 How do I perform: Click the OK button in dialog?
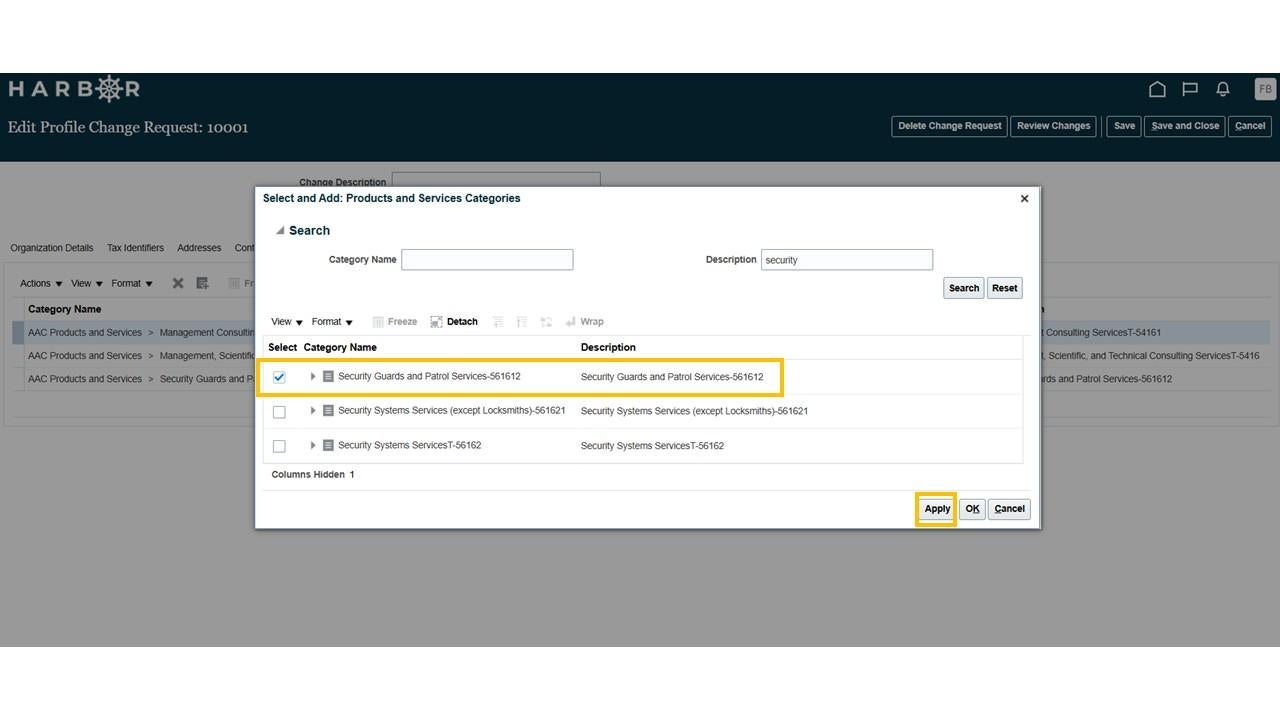[972, 509]
